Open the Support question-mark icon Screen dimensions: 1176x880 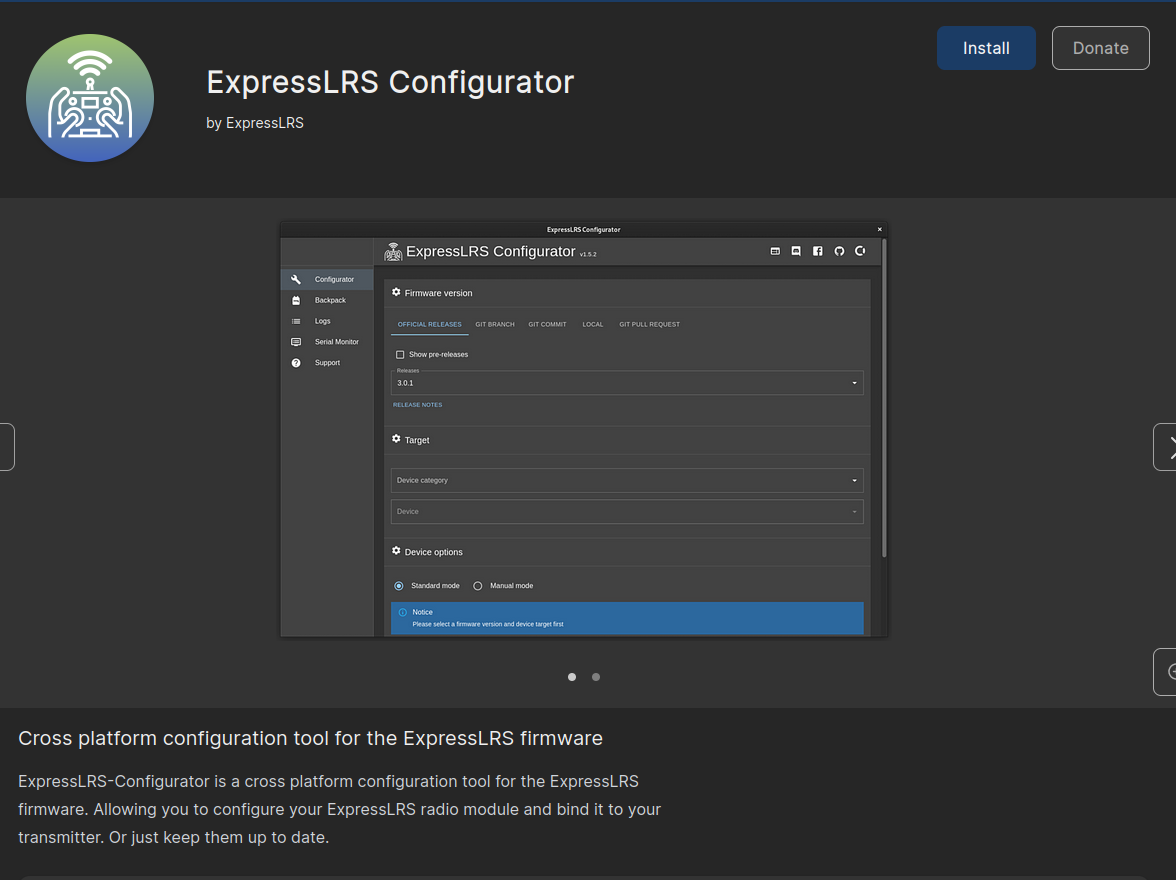click(x=296, y=363)
